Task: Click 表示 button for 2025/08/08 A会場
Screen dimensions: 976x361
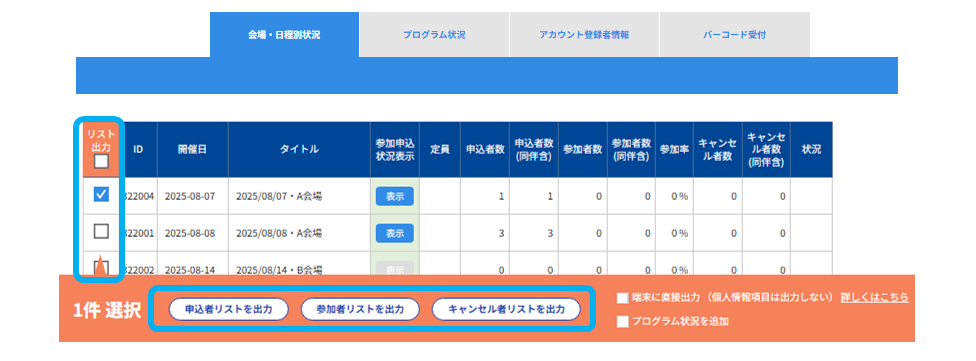Action: (395, 233)
